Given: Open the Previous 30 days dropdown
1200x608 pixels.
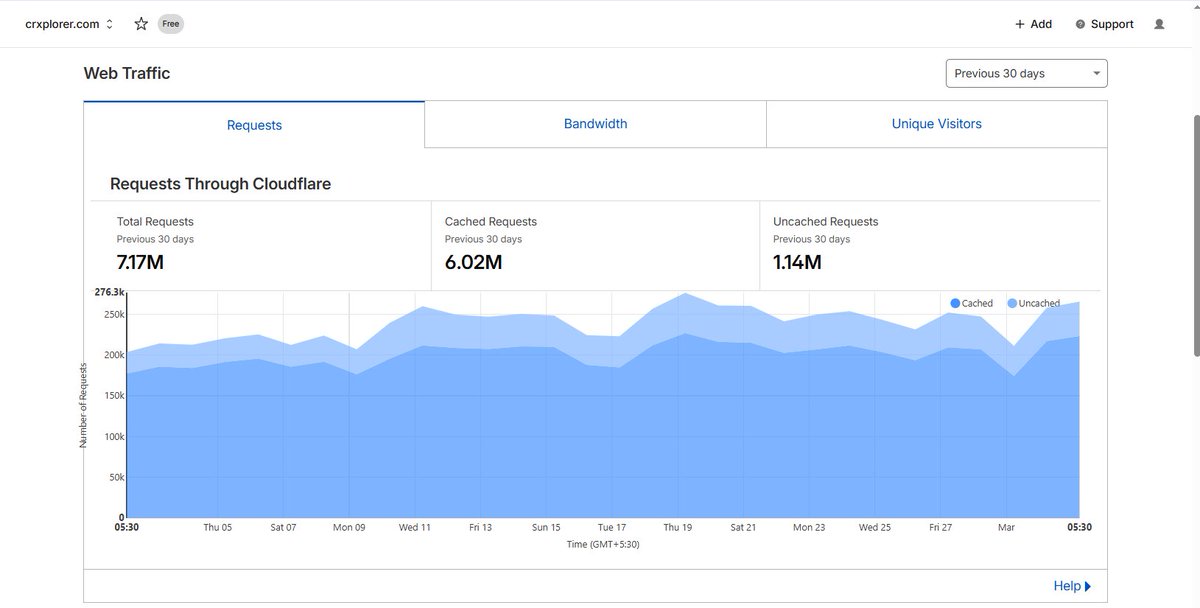Looking at the screenshot, I should (x=1026, y=73).
